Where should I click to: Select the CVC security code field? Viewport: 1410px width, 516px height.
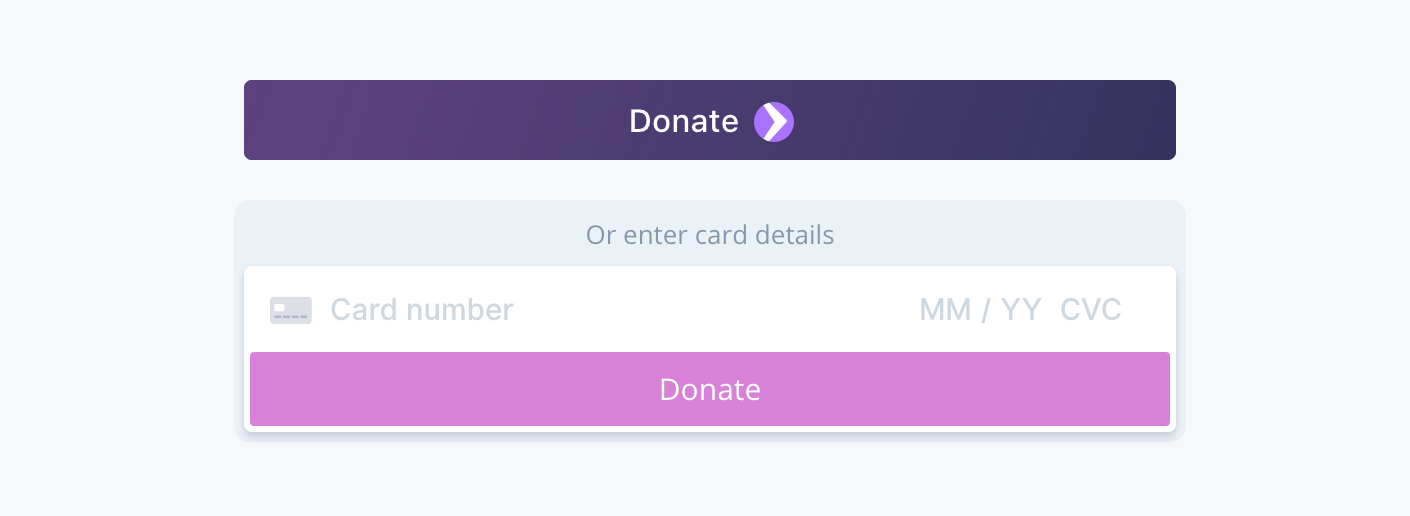click(1091, 310)
